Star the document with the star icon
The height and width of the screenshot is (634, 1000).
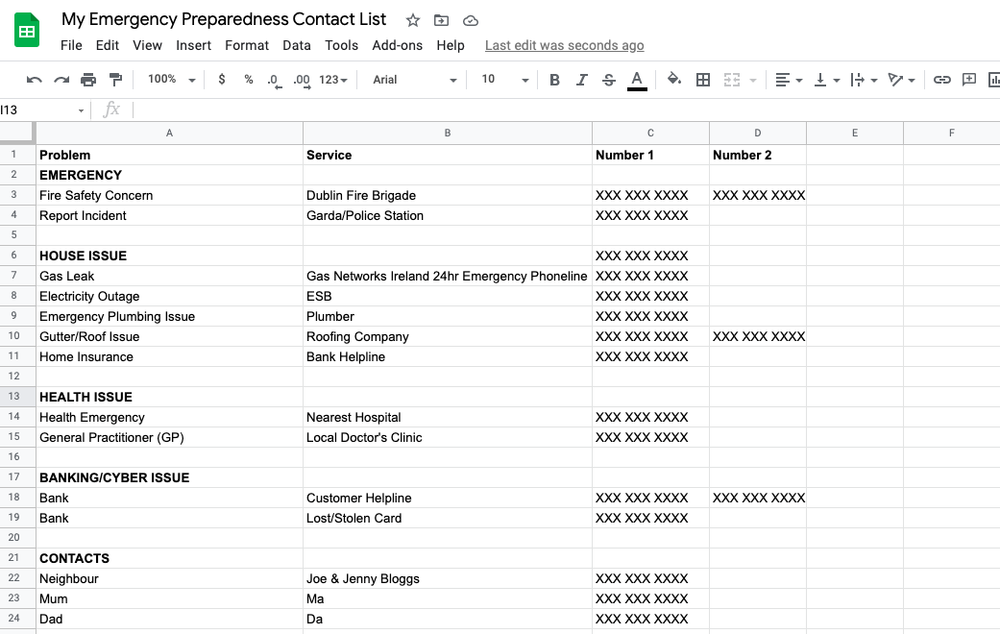[x=413, y=20]
